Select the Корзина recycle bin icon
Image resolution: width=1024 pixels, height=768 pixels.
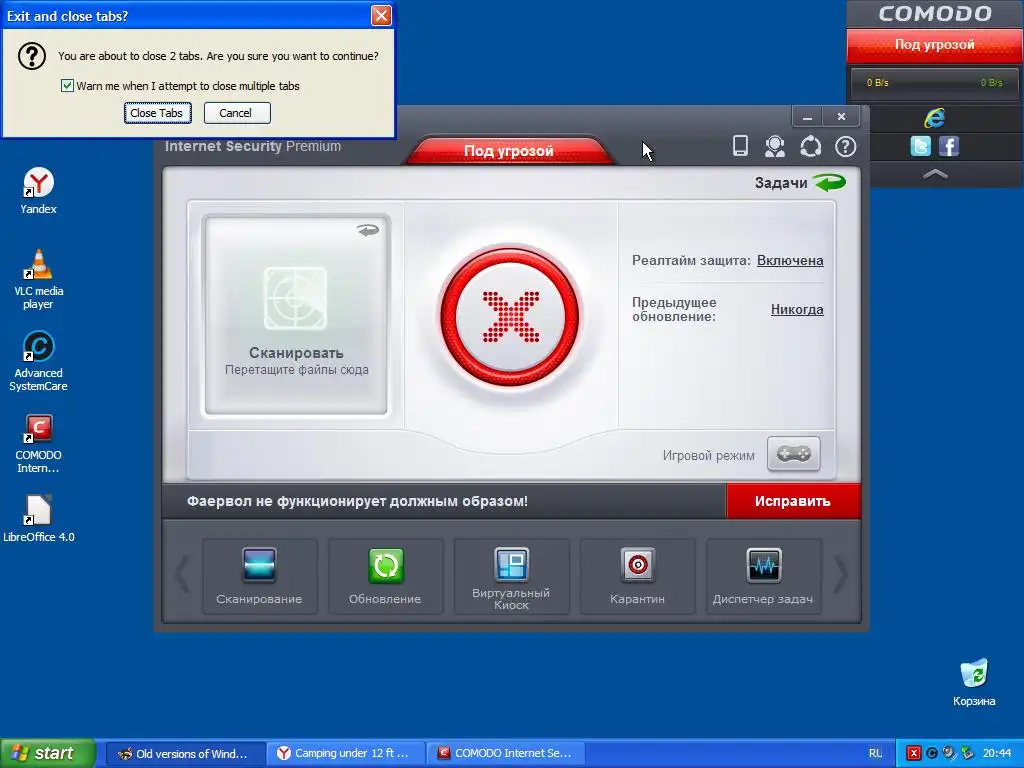coord(974,682)
